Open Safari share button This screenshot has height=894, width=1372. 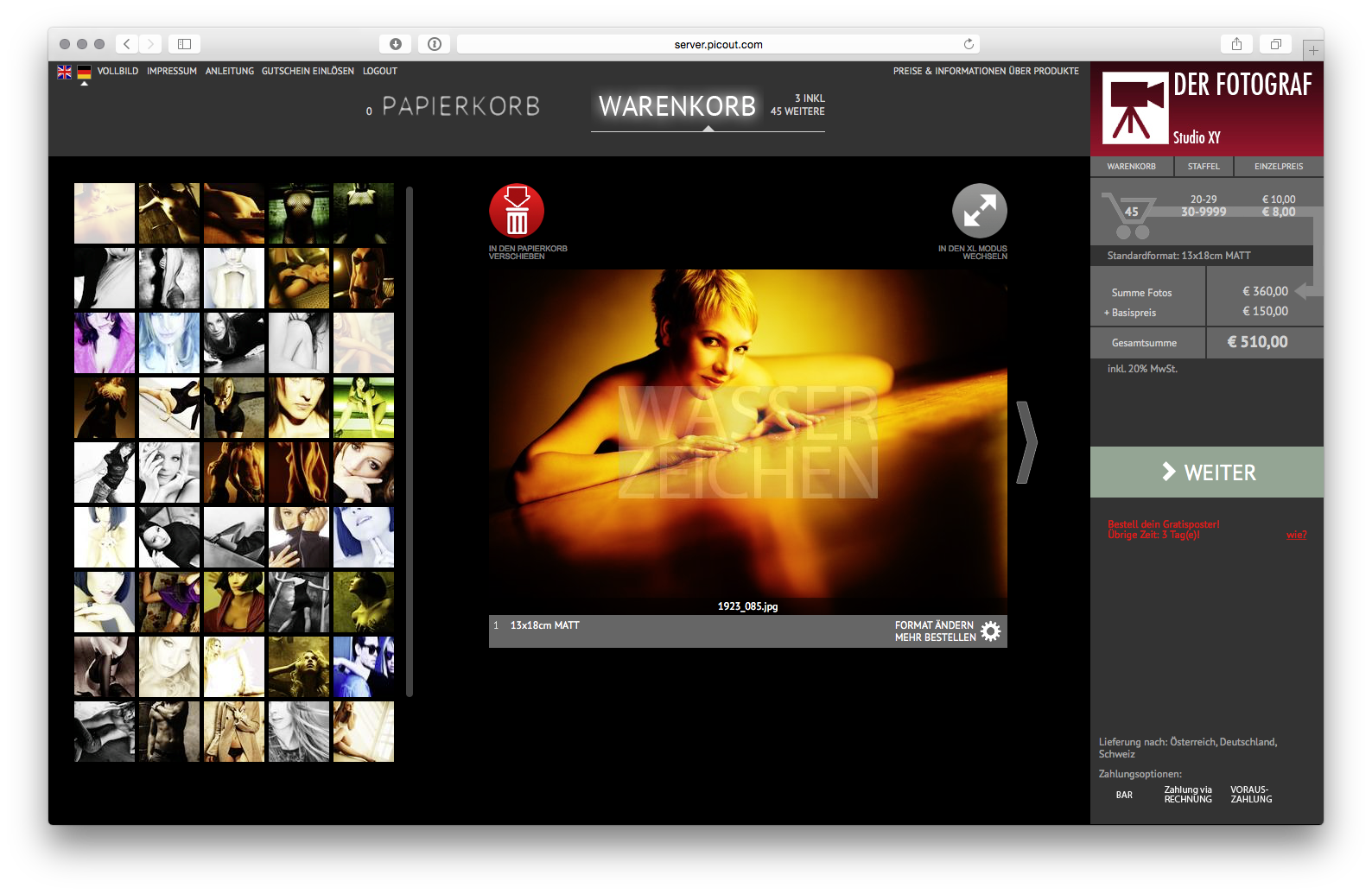(1236, 44)
